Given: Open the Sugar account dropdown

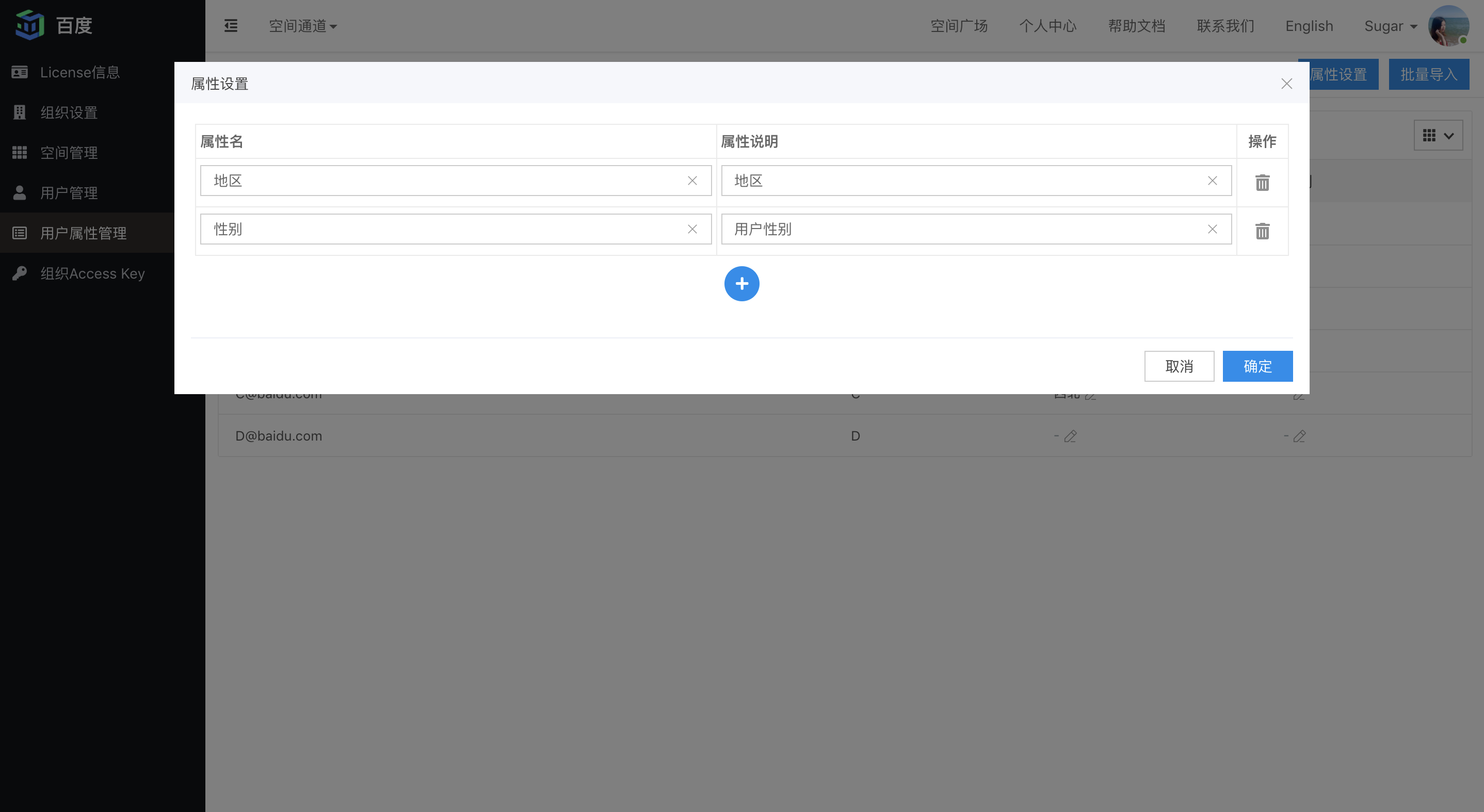Looking at the screenshot, I should coord(1391,26).
